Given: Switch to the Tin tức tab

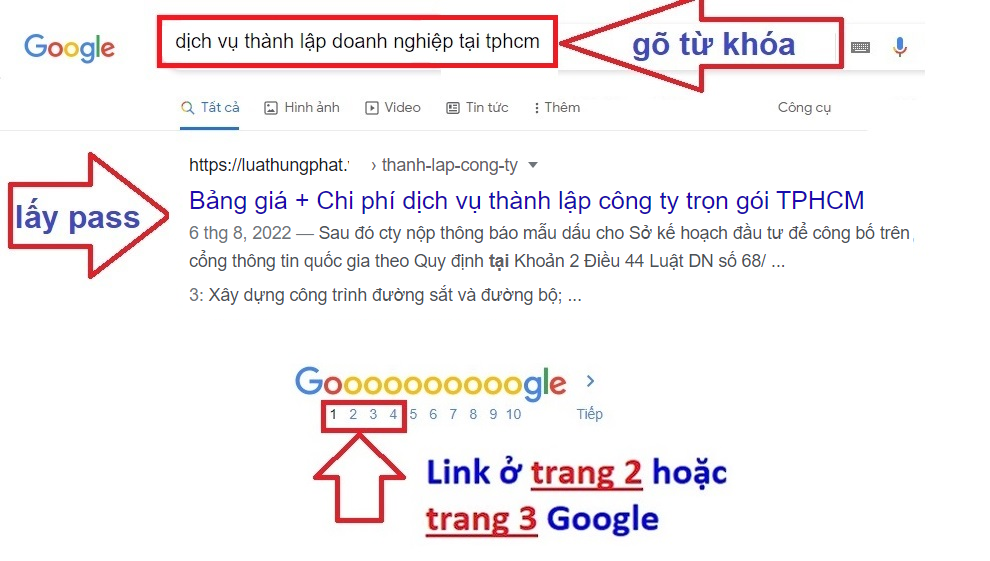Looking at the screenshot, I should [477, 108].
